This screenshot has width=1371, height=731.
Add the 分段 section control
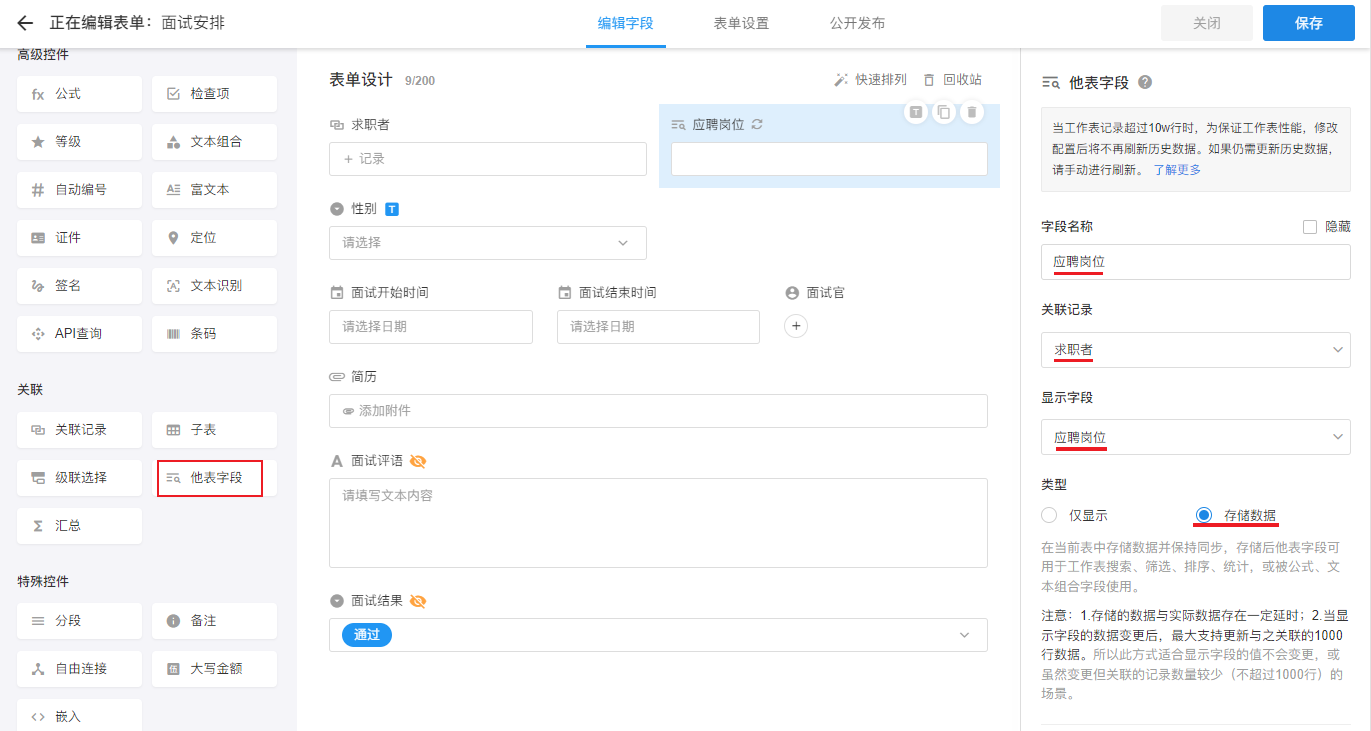(x=79, y=621)
